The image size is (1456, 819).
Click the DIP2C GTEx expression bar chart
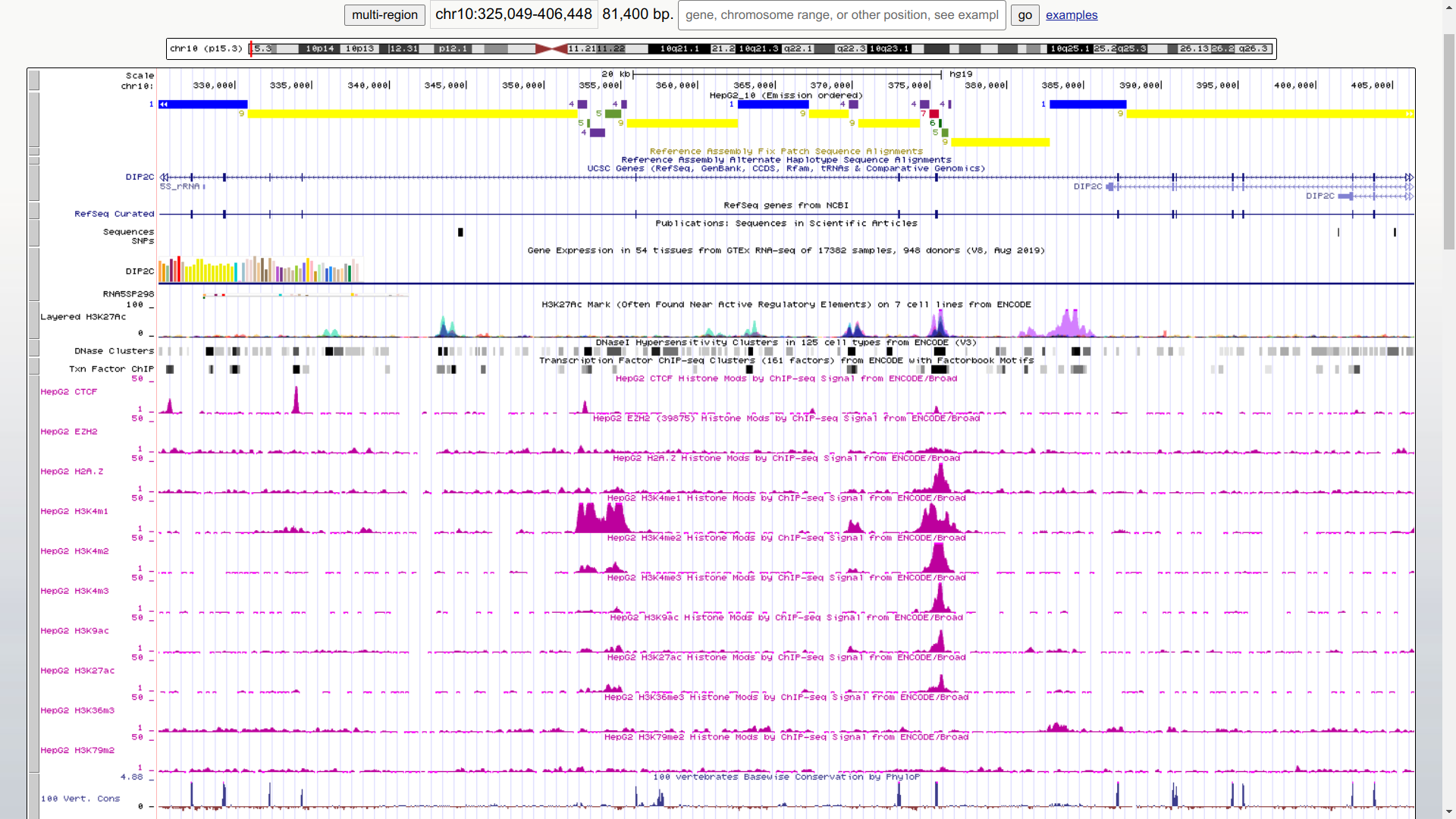tap(259, 269)
